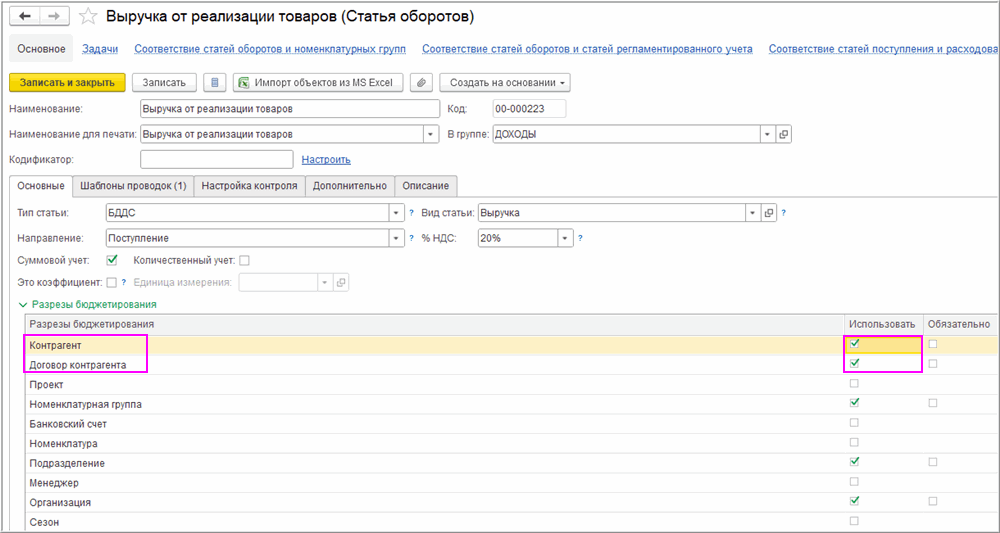Open the Настройка контроля tab
Image resolution: width=1000 pixels, height=533 pixels.
[x=249, y=186]
